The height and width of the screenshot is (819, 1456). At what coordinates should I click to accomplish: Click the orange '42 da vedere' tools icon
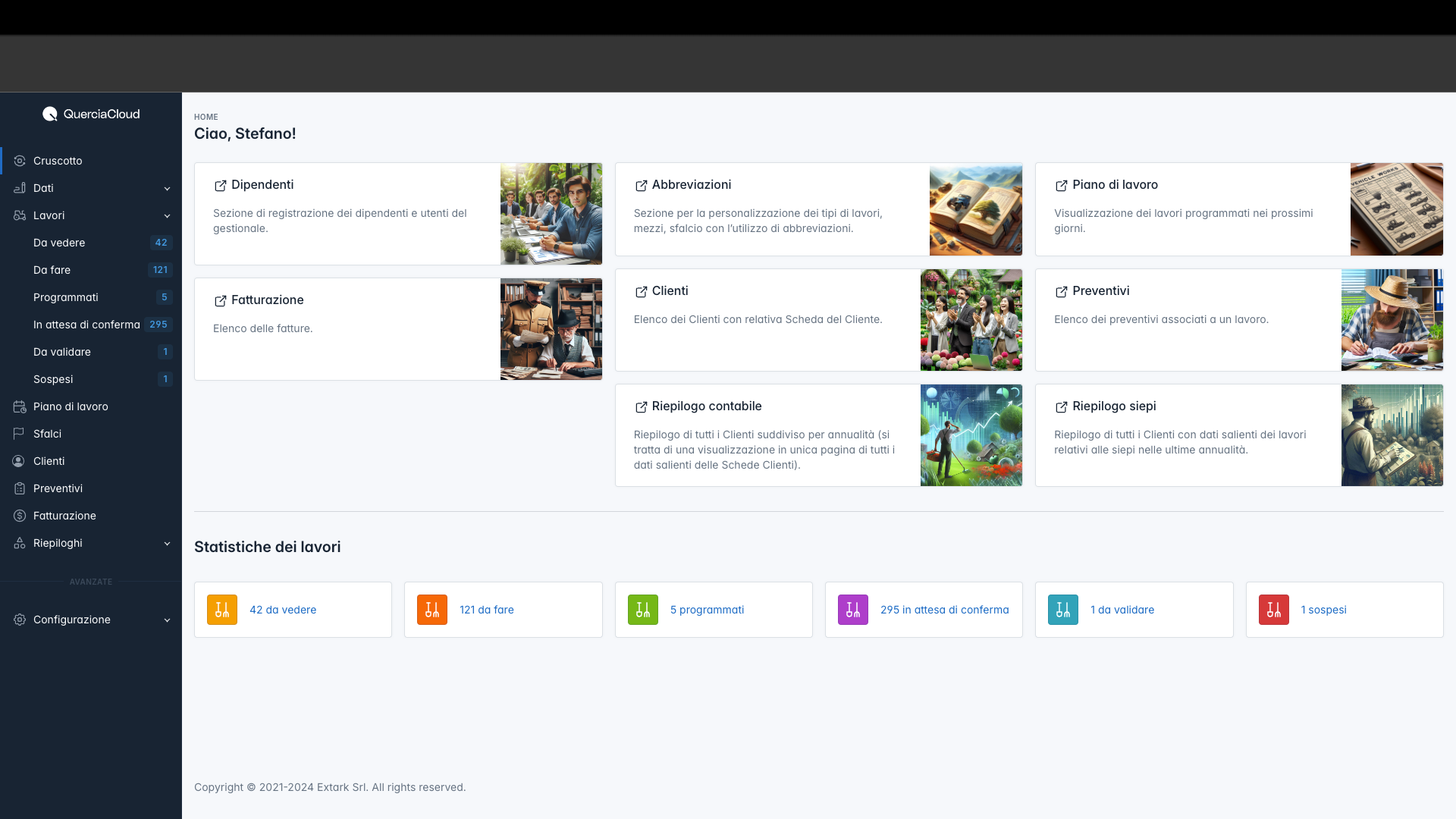click(222, 610)
